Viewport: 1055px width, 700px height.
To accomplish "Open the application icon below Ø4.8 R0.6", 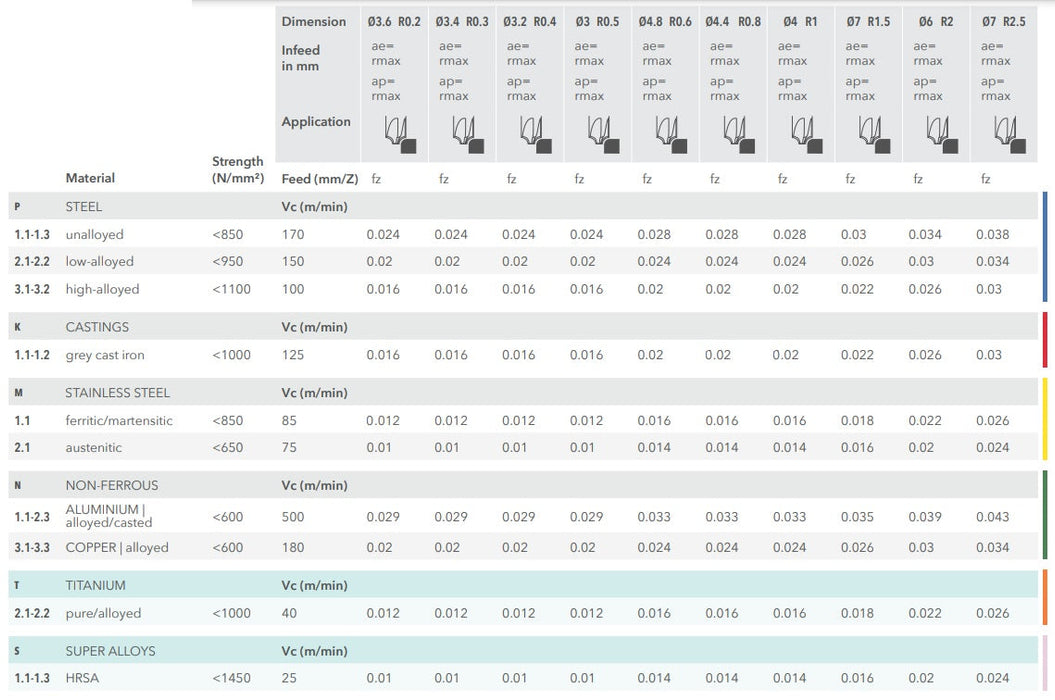I will point(671,134).
